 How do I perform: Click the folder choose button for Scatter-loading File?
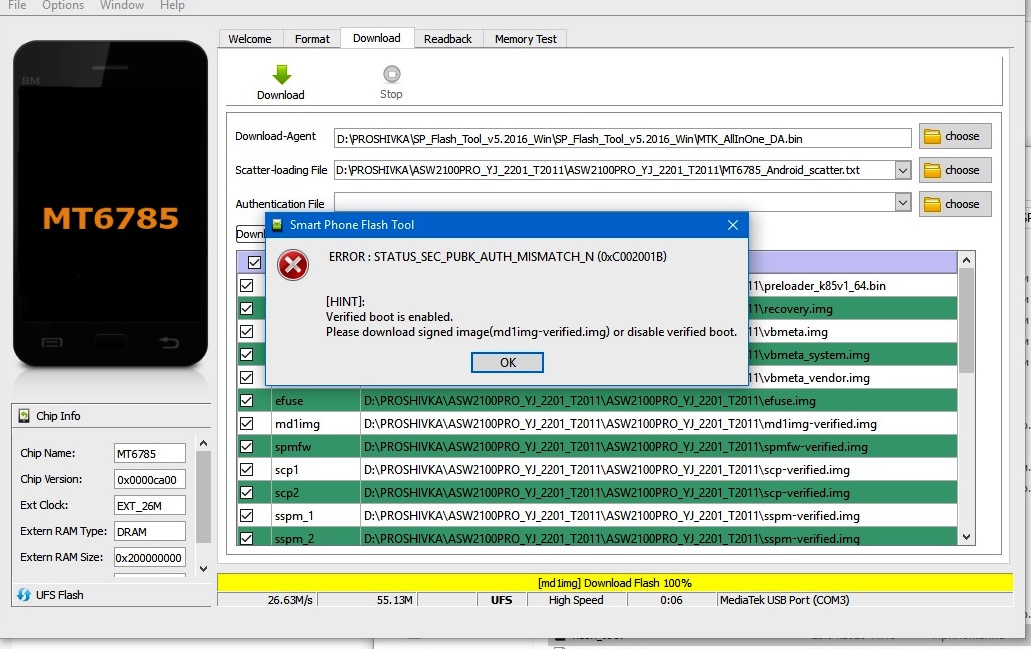[954, 170]
